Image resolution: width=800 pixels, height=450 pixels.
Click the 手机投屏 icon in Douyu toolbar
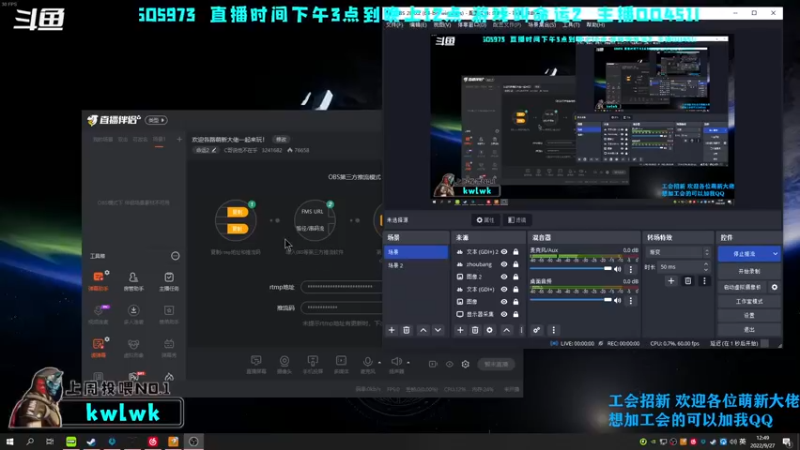[x=312, y=364]
